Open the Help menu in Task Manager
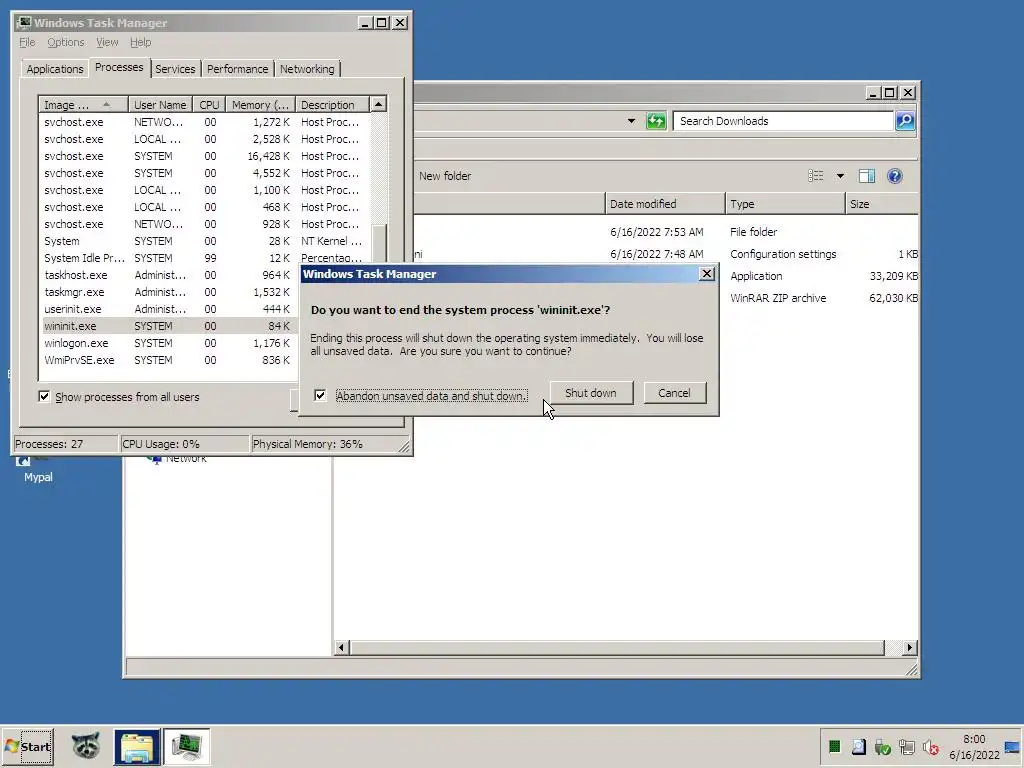Screen dimensions: 1024x768 pyautogui.click(x=140, y=42)
